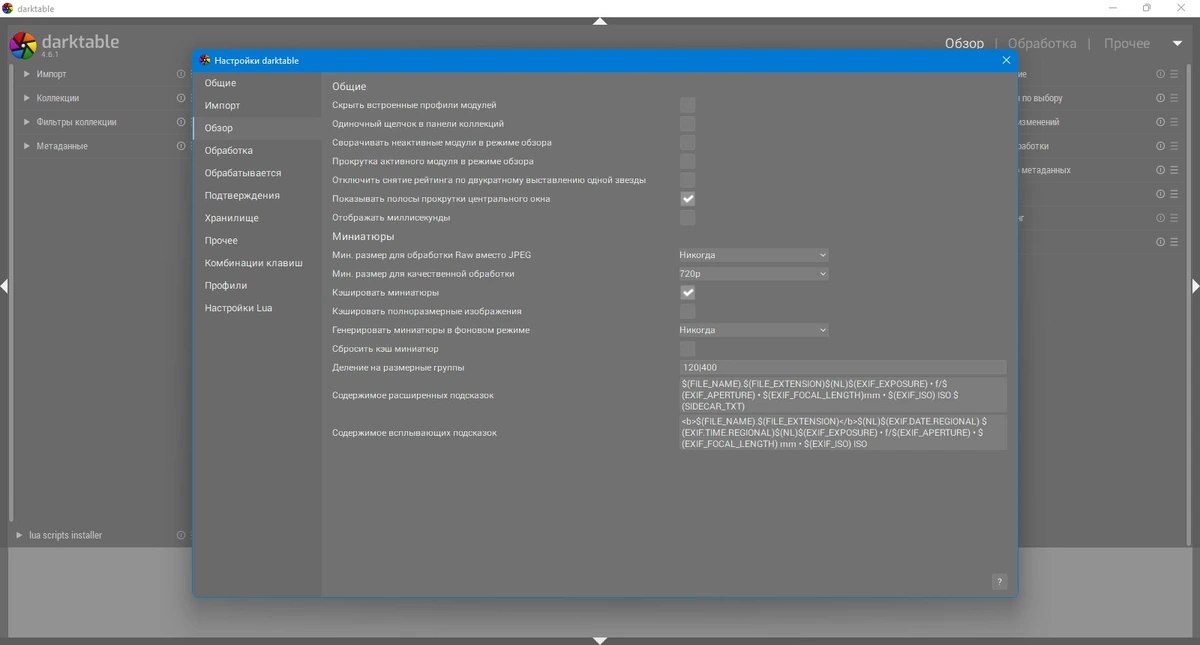Screen dimensions: 1200x645
Task: Open presets menu for 'метаданных' module
Action: 1174,170
